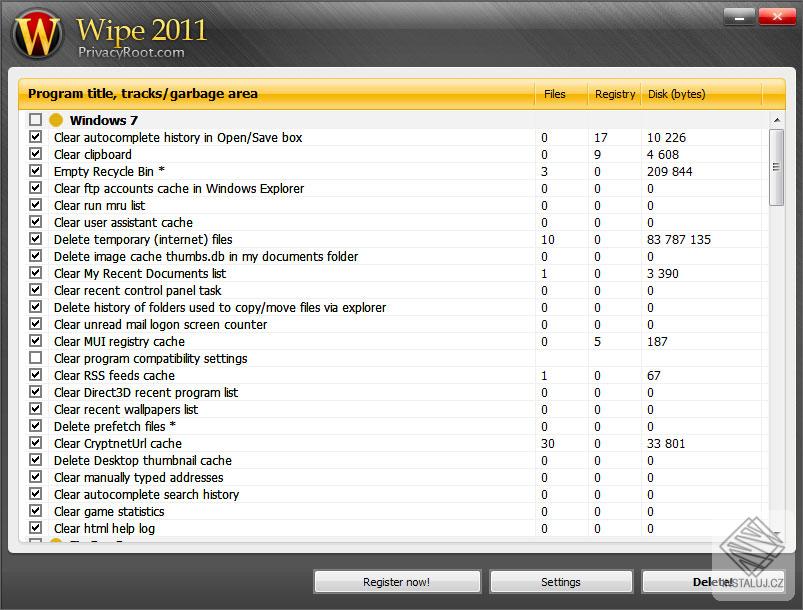Toggle Delete prefetch files checkbox
The height and width of the screenshot is (610, 803).
click(35, 426)
